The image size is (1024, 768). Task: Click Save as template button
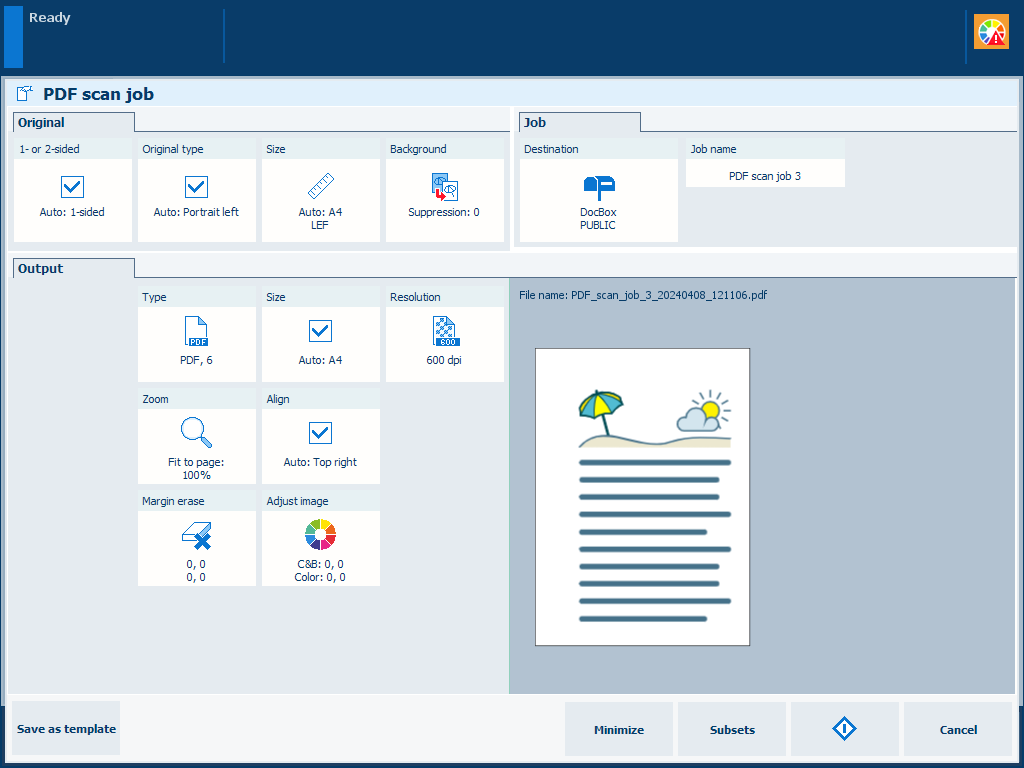[66, 729]
